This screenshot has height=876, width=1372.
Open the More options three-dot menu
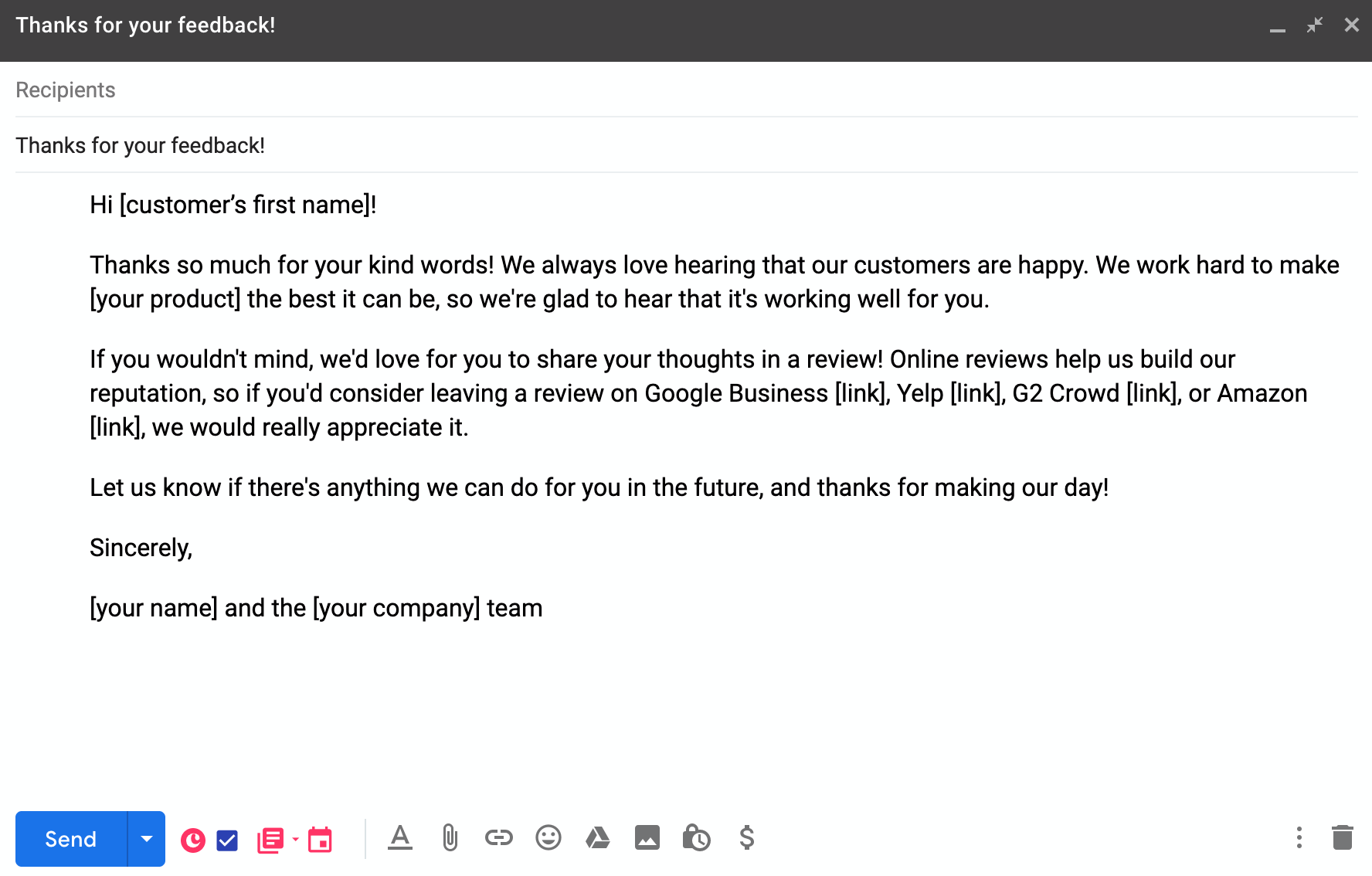(x=1299, y=838)
